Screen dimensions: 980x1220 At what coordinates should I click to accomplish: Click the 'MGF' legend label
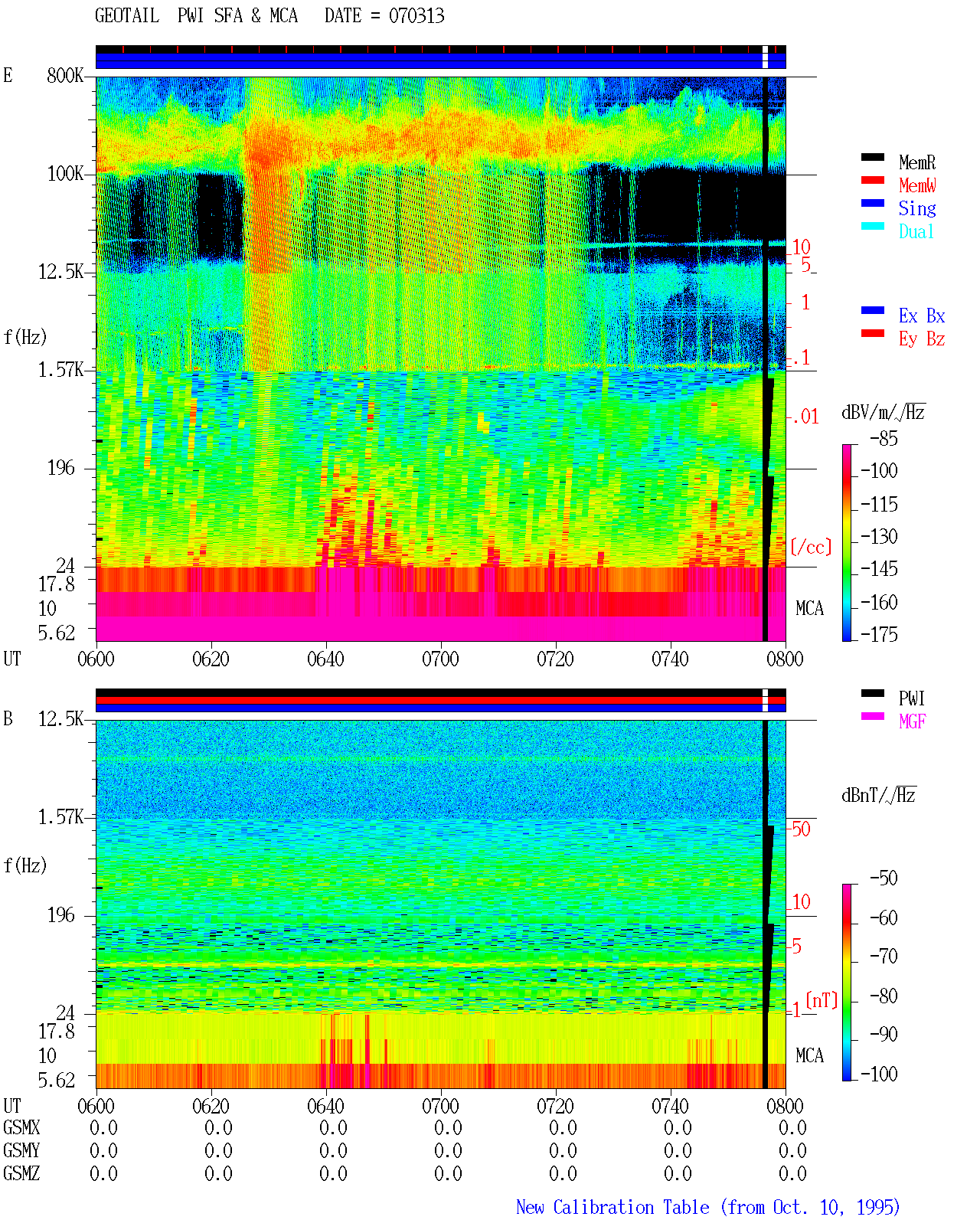(913, 721)
